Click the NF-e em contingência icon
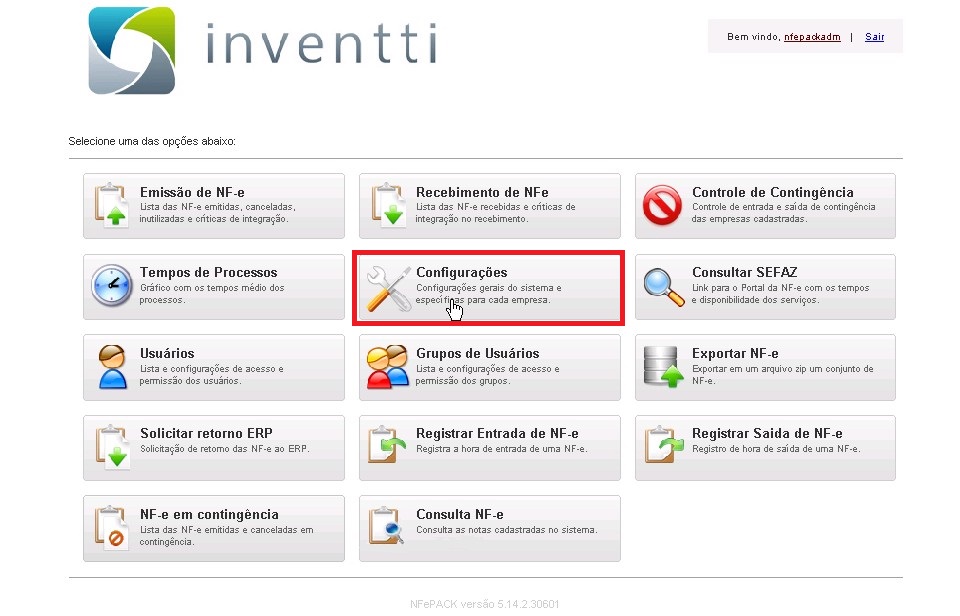The image size is (960, 616). pyautogui.click(x=111, y=528)
